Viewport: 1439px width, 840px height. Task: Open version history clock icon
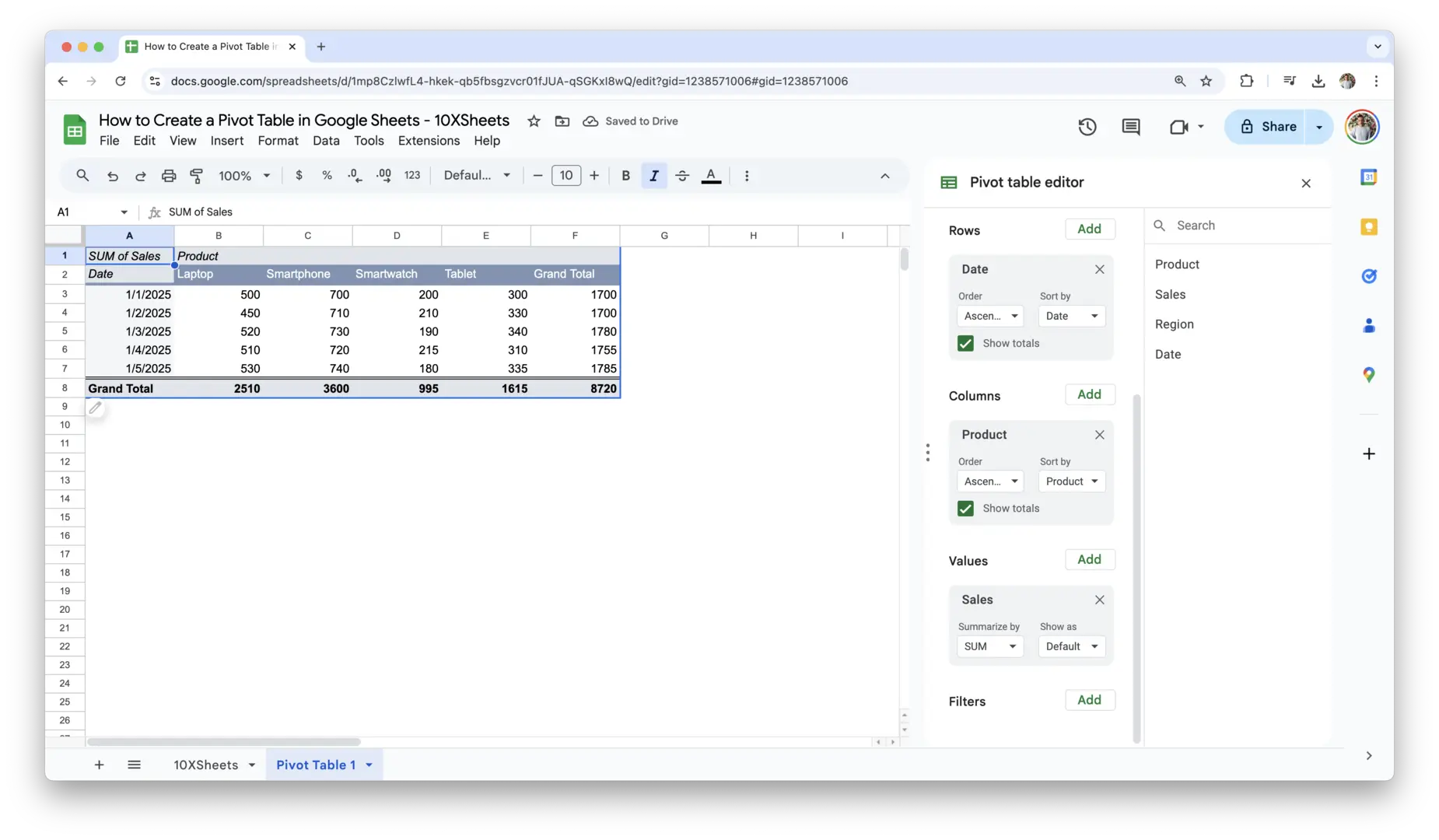(1087, 127)
